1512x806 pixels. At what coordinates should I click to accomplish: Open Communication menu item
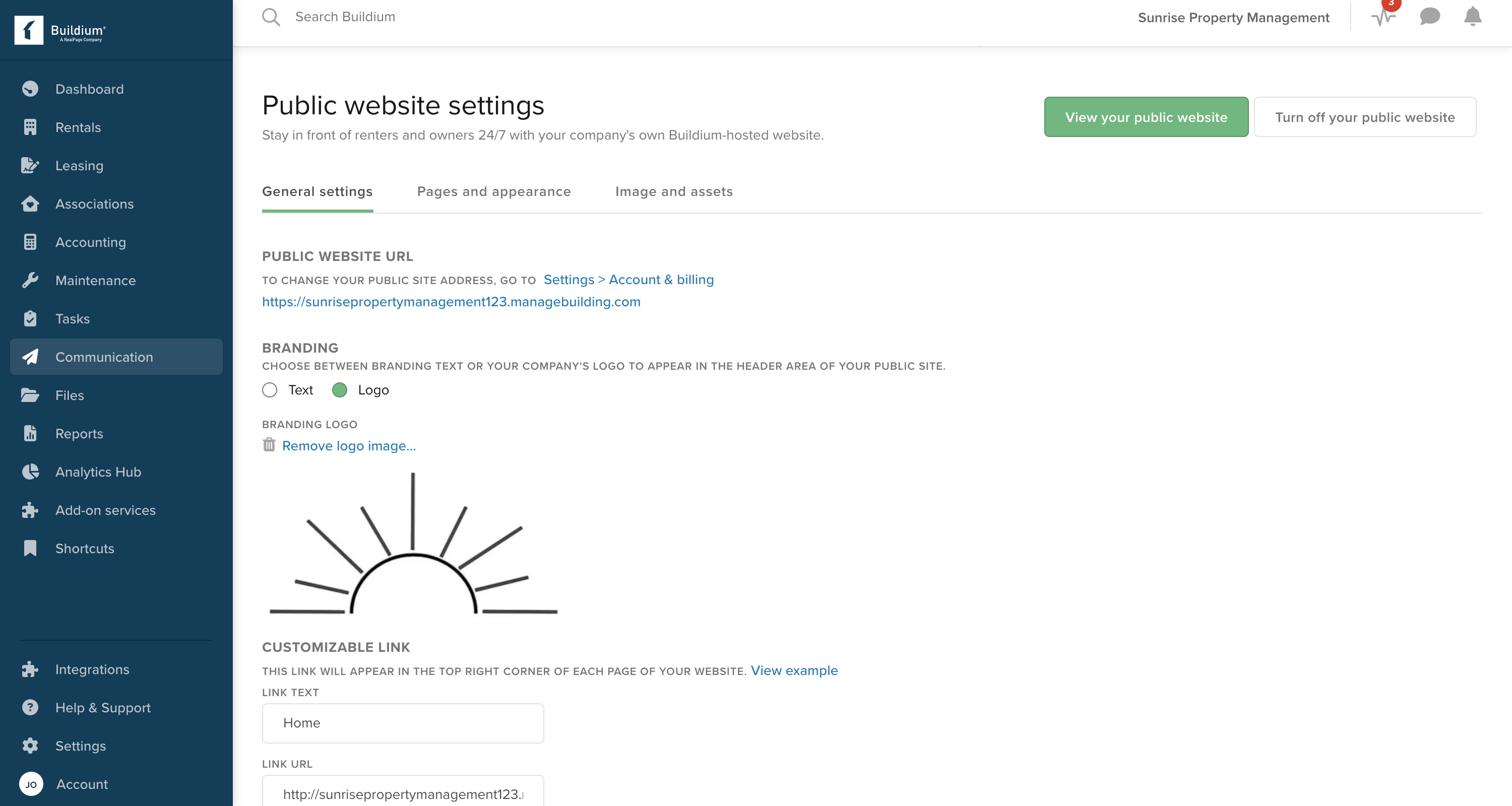(116, 357)
